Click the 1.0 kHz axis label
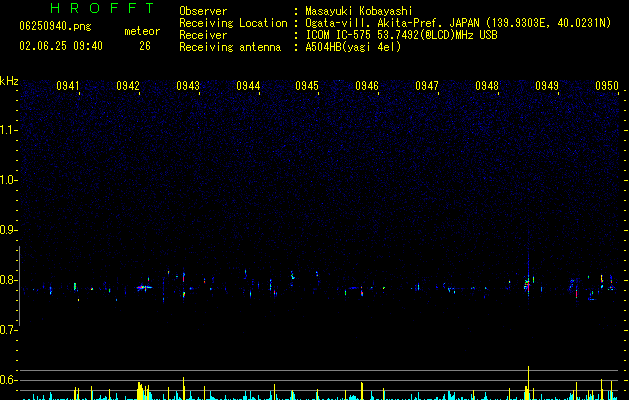This screenshot has width=629, height=400. pyautogui.click(x=8, y=180)
